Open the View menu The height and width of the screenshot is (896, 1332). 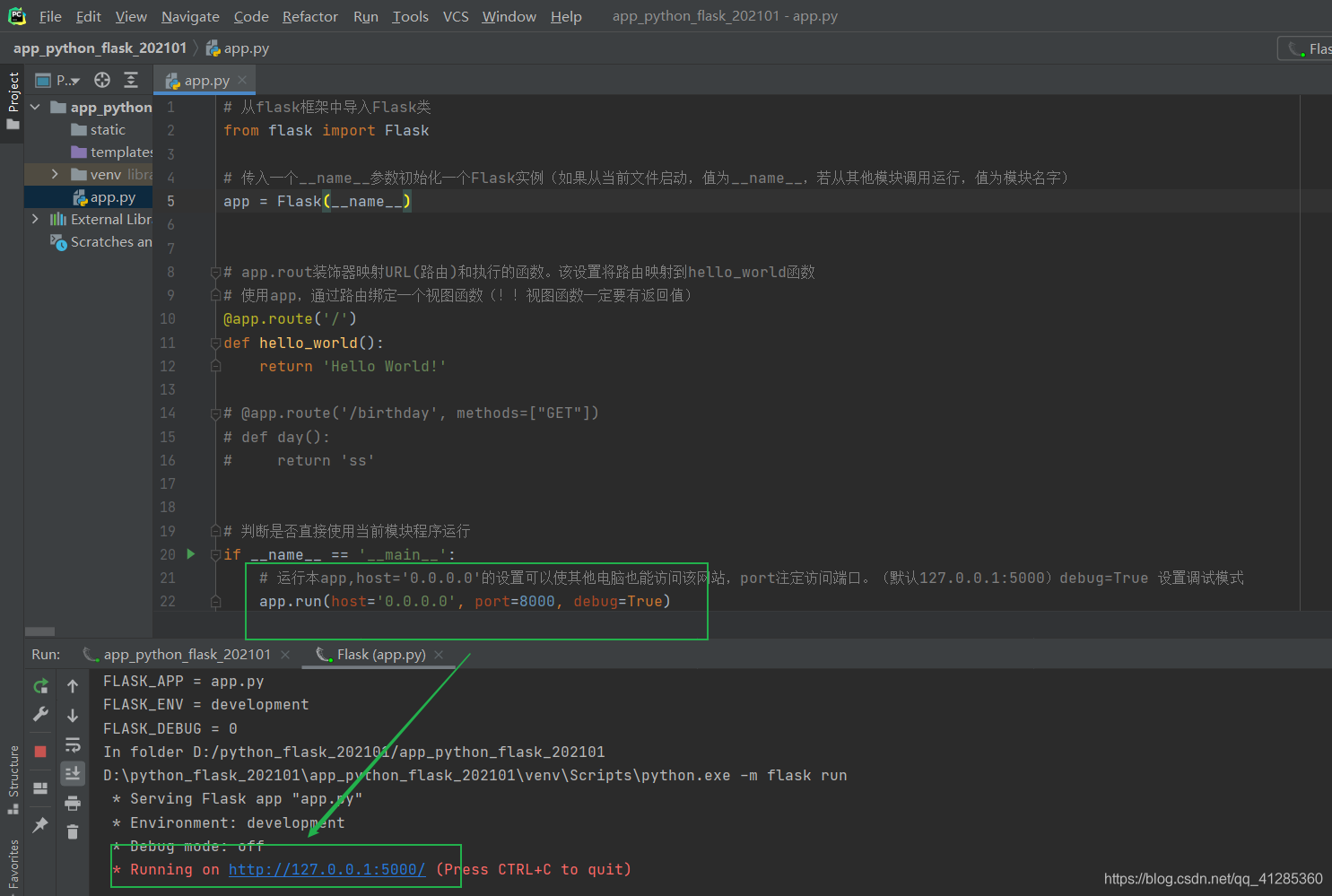click(x=131, y=16)
